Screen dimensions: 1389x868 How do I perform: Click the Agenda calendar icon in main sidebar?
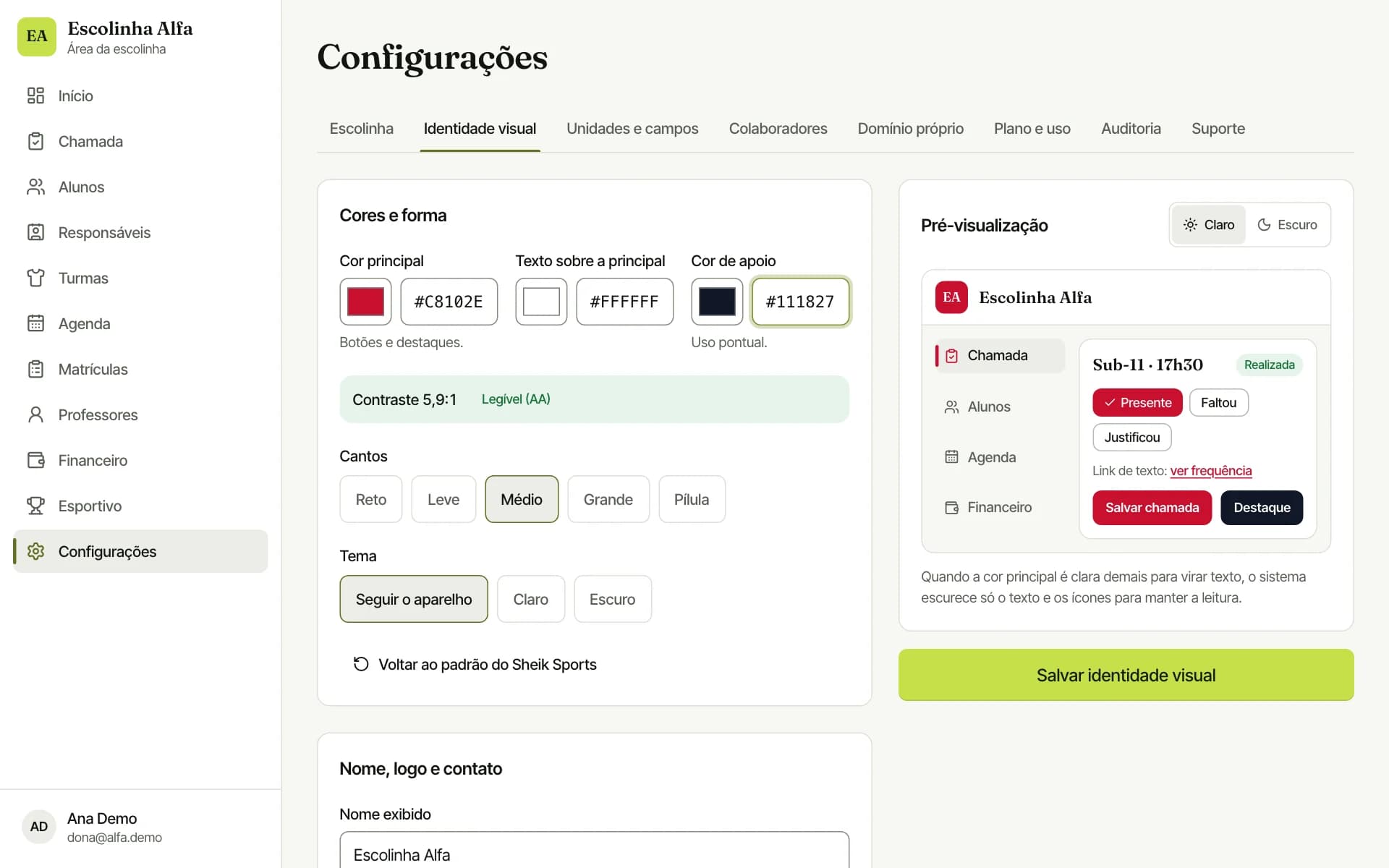35,323
